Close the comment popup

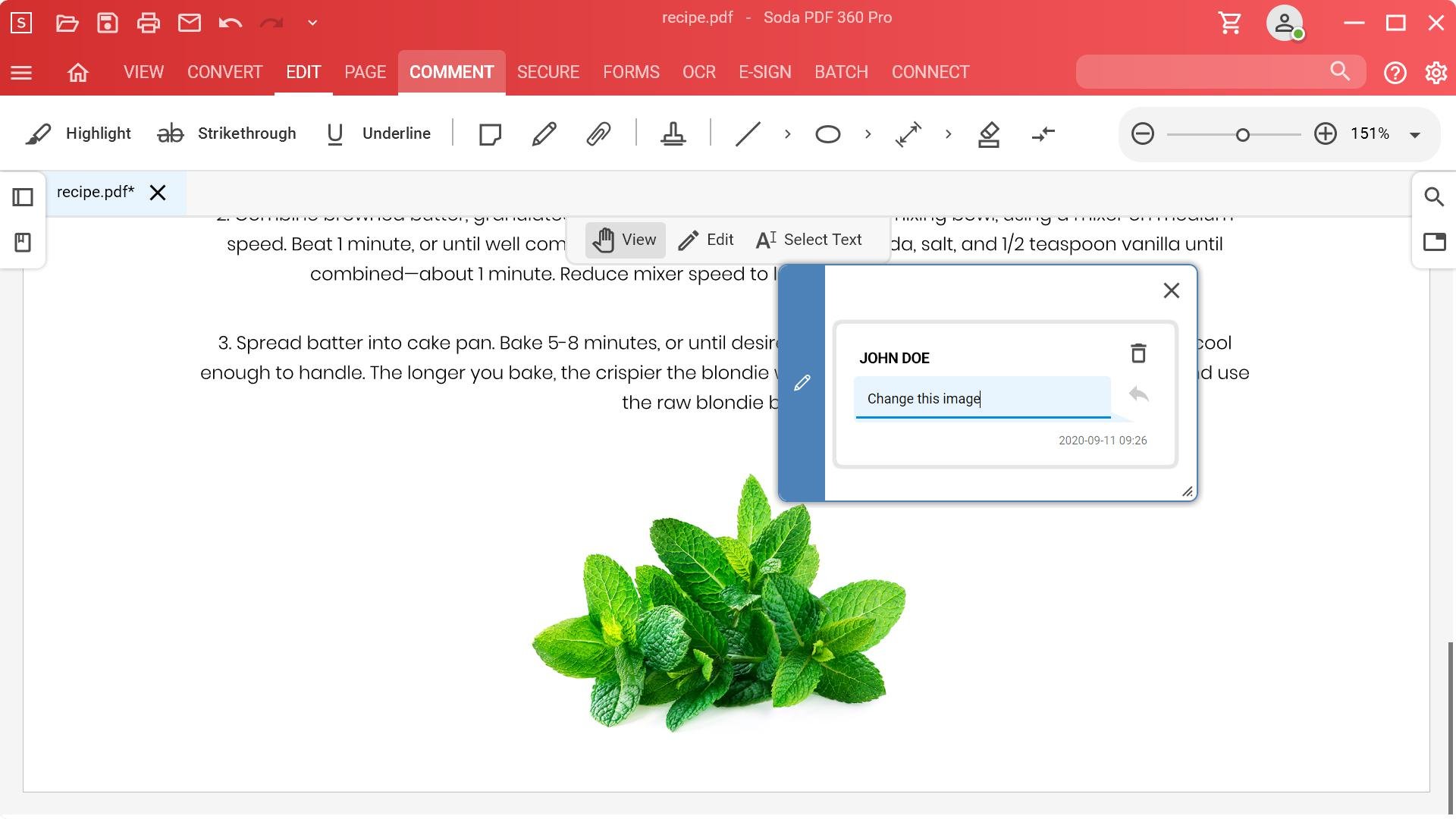point(1172,290)
